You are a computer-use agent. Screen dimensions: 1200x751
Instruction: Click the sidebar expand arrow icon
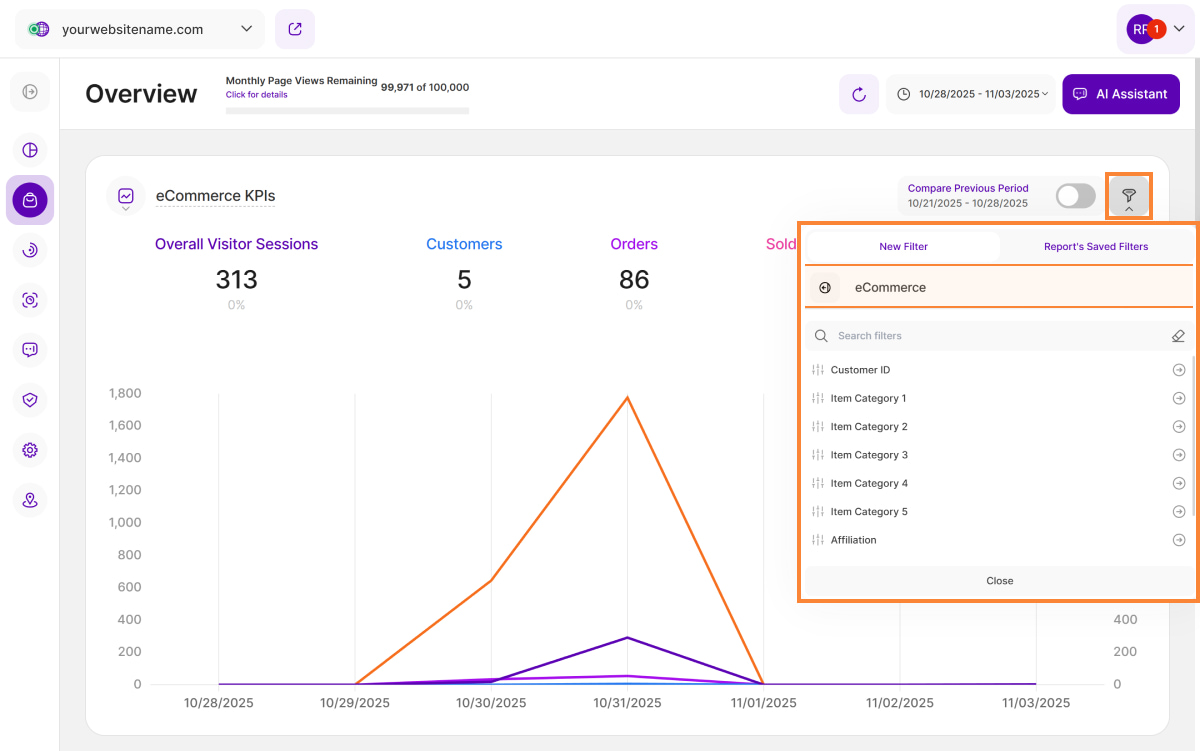[30, 92]
